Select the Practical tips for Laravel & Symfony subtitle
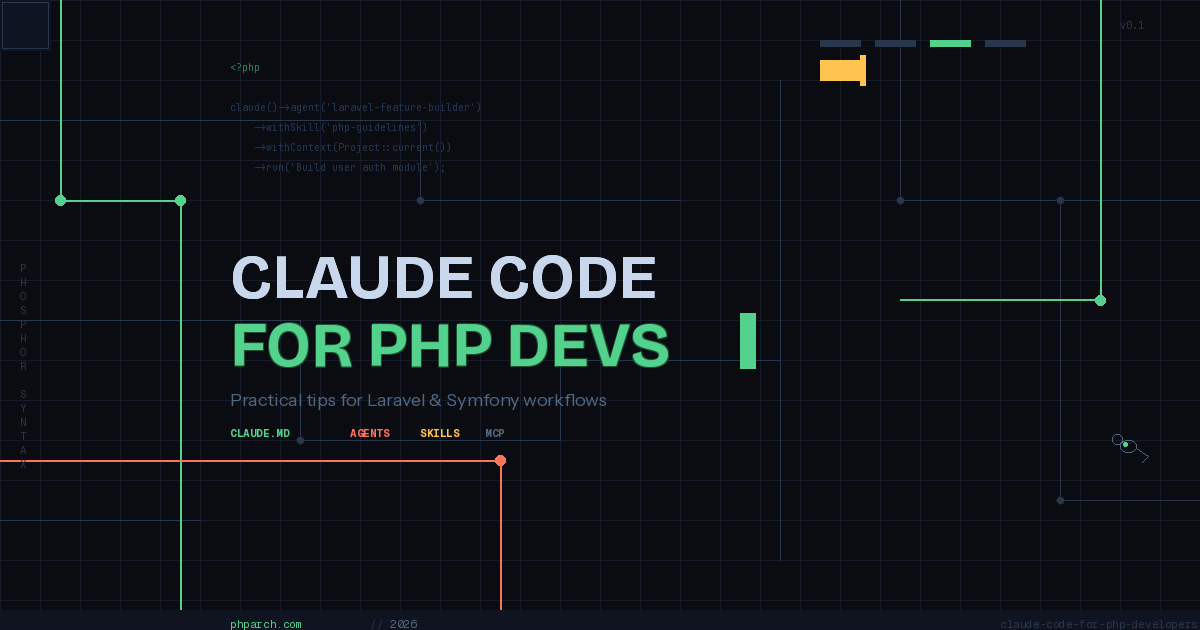Screen dimensions: 1200x630 tap(418, 400)
